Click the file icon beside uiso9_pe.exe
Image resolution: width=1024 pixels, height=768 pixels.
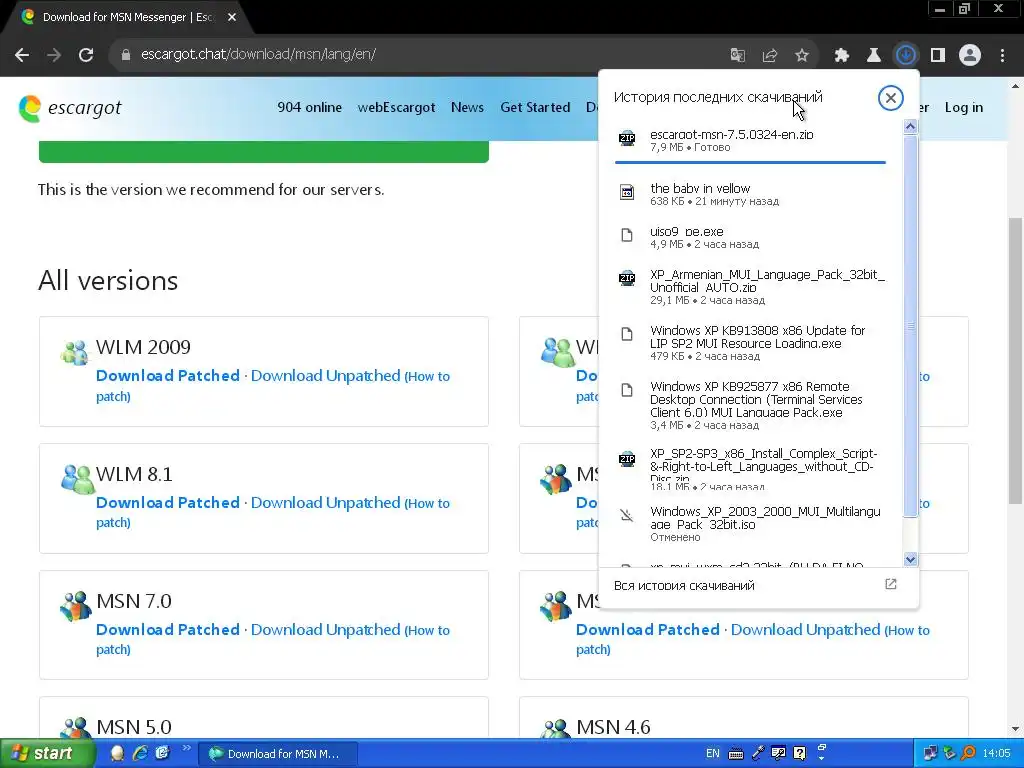pyautogui.click(x=627, y=235)
